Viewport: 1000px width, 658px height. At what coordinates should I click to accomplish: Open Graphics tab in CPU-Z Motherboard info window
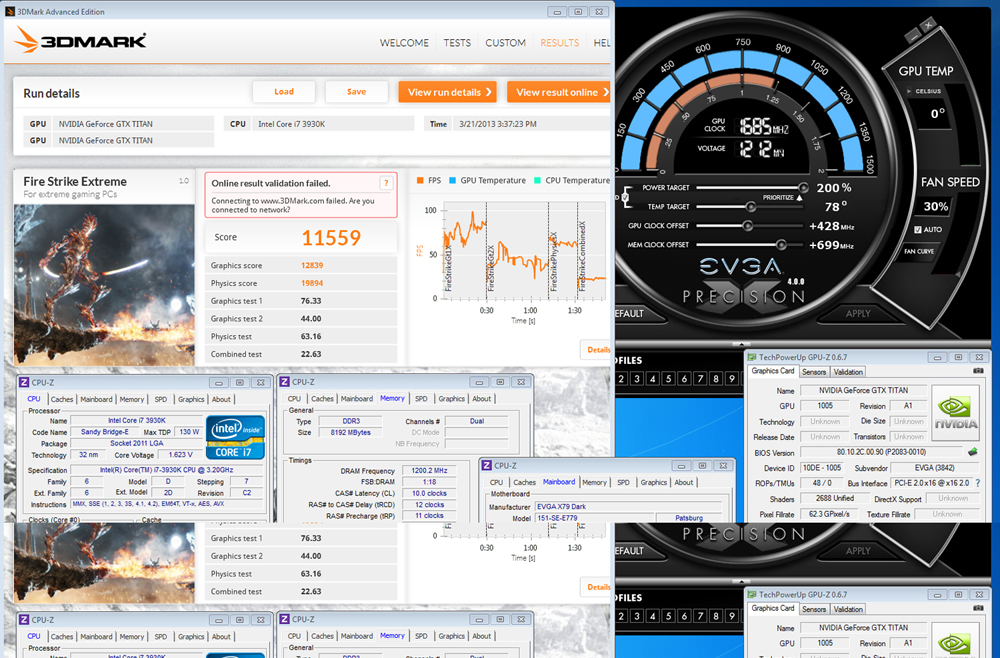tap(653, 483)
